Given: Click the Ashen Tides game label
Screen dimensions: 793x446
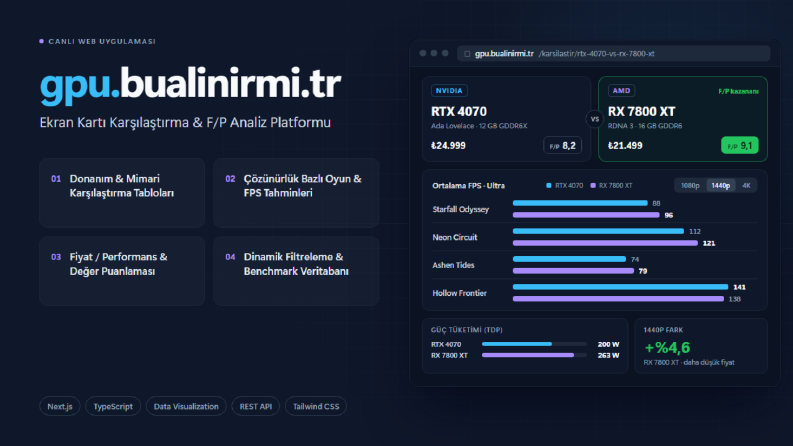Looking at the screenshot, I should 453,265.
